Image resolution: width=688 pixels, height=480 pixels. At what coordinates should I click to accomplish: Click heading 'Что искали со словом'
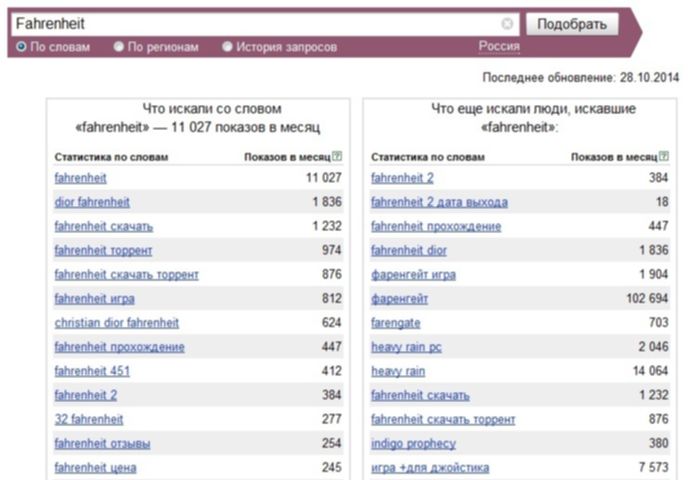pos(212,109)
